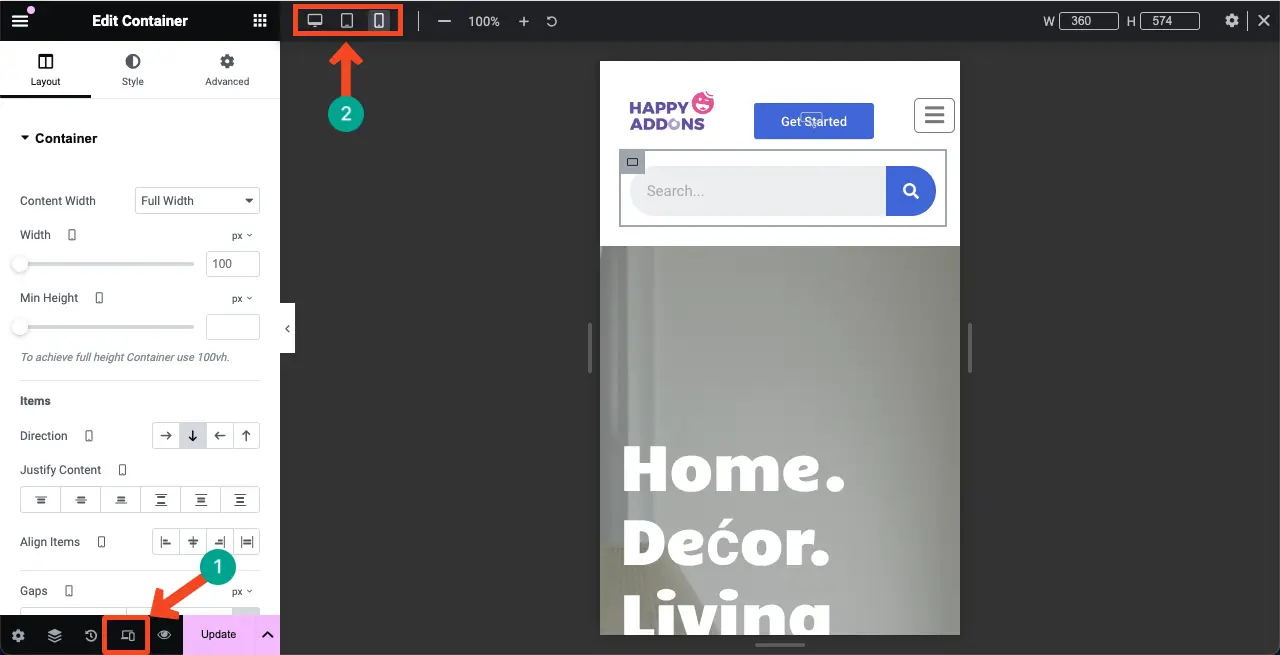This screenshot has width=1280, height=655.
Task: Click the Width value field showing 100
Action: coord(233,264)
